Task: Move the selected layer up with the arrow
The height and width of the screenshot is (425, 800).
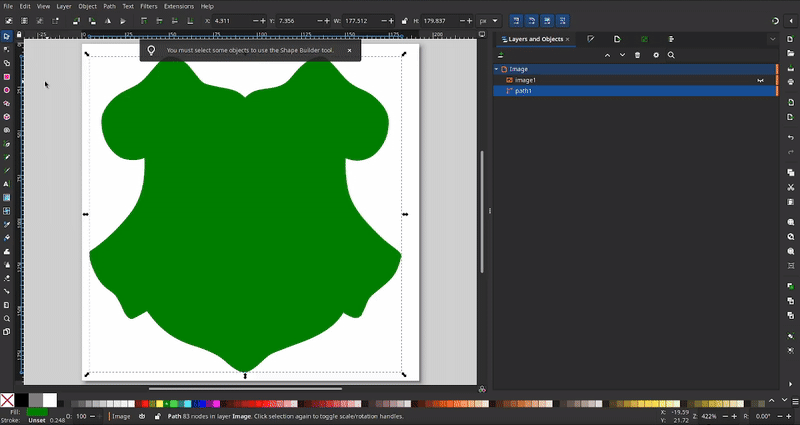Action: tap(607, 55)
